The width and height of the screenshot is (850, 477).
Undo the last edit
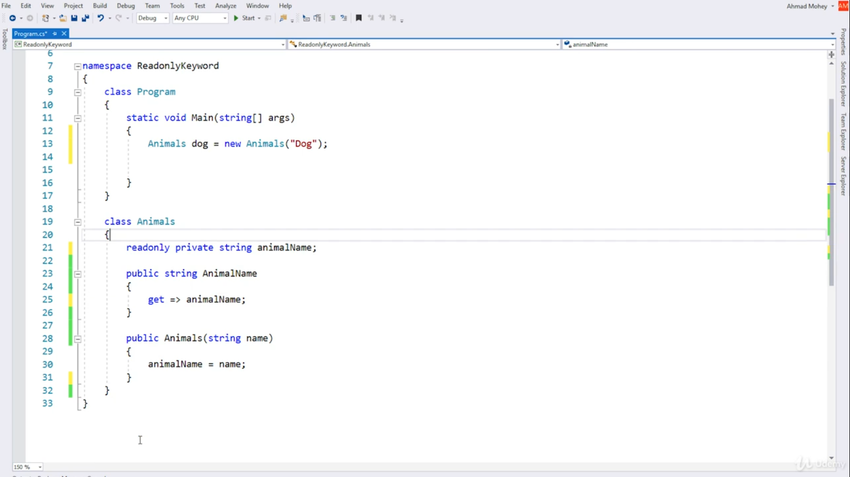click(x=100, y=18)
